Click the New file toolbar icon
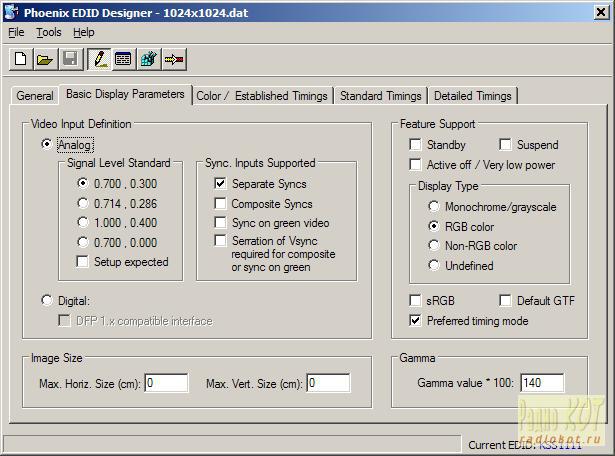The width and height of the screenshot is (615, 456). click(x=21, y=60)
